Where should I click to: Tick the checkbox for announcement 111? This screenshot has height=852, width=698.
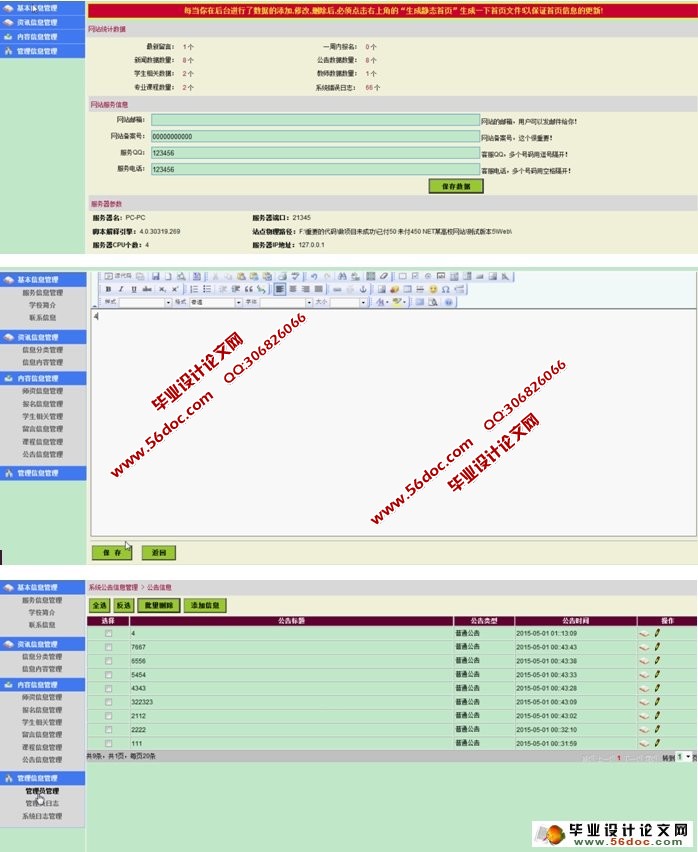(109, 743)
